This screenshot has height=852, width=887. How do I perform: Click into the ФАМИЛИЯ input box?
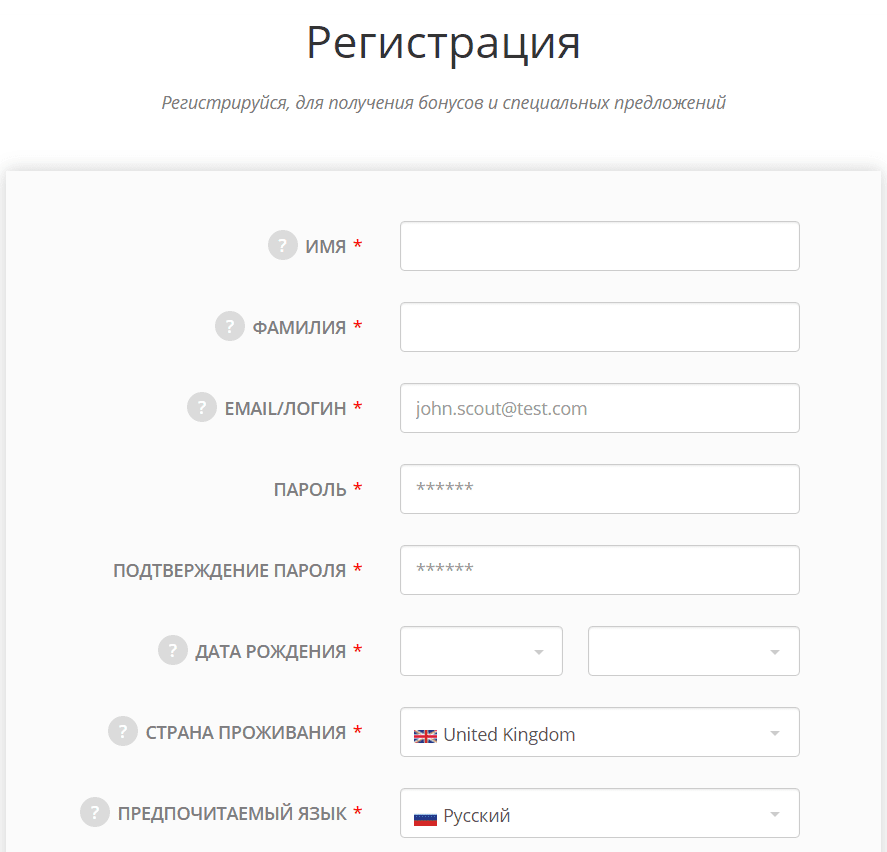599,327
